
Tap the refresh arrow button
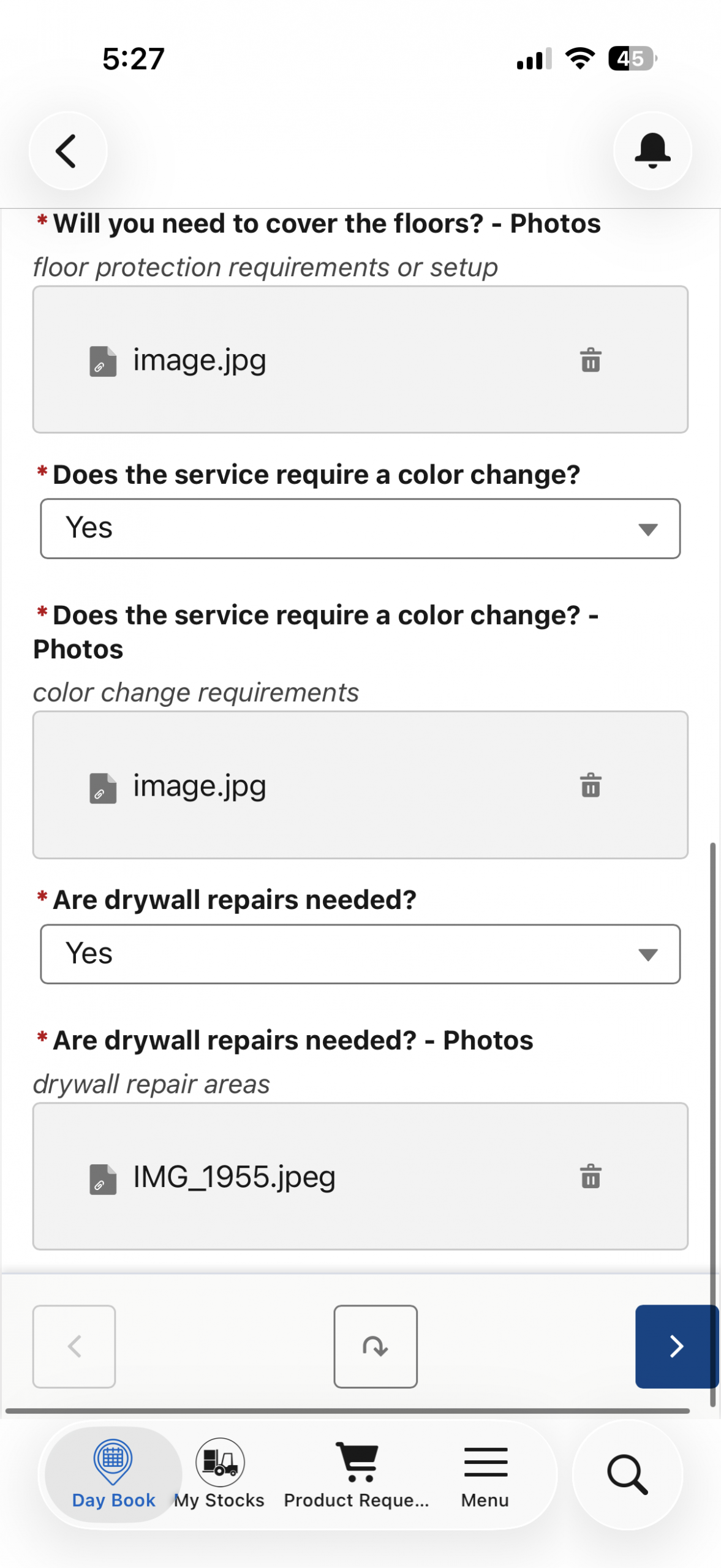point(376,1346)
